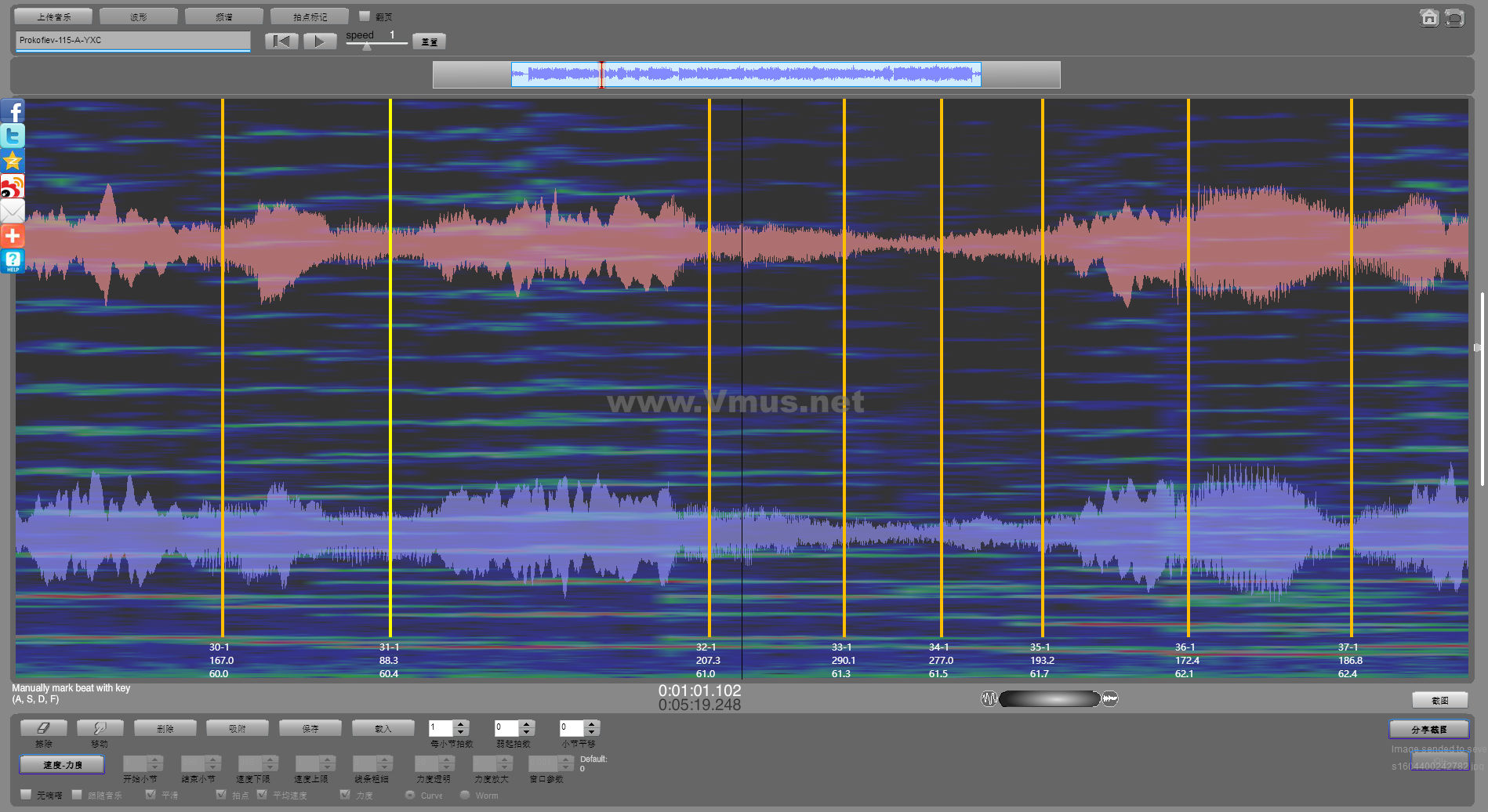Click the 分享截图 share screenshot button

click(1428, 729)
